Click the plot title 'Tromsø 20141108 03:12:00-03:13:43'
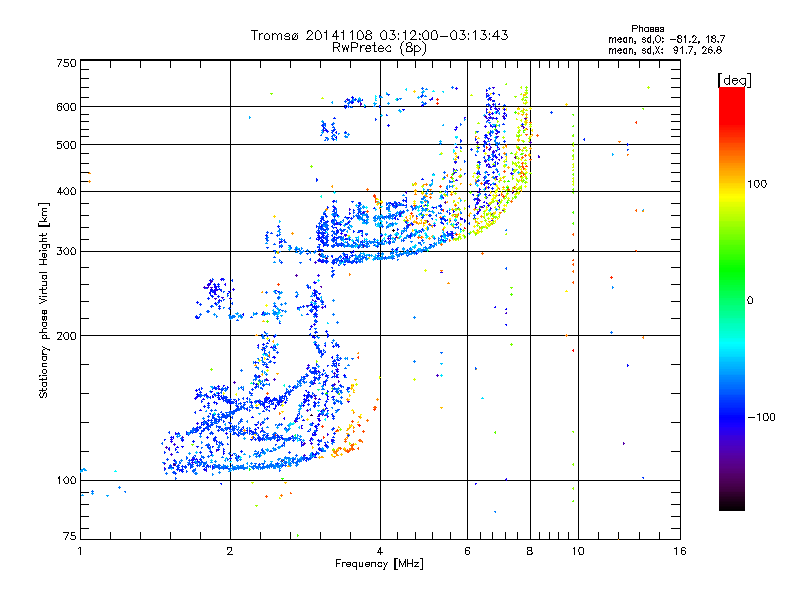 coord(379,35)
